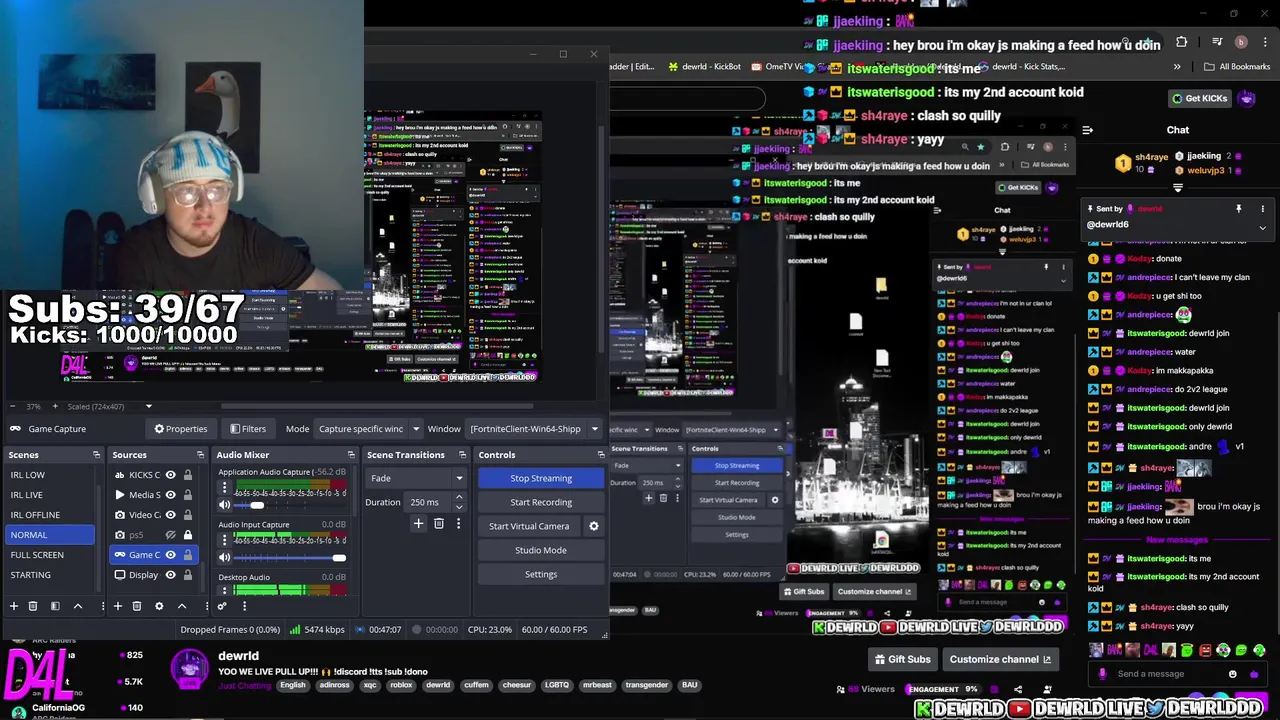Move scene up with arrow icon

pos(77,606)
